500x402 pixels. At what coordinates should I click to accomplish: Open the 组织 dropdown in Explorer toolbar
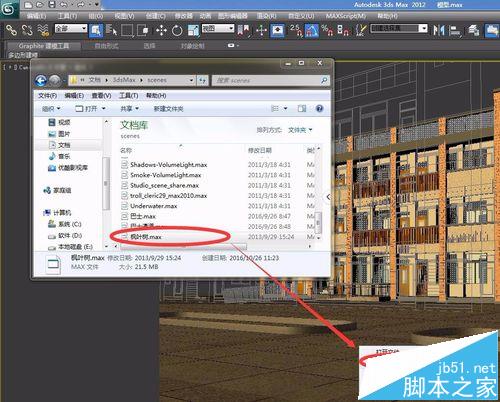[x=51, y=109]
